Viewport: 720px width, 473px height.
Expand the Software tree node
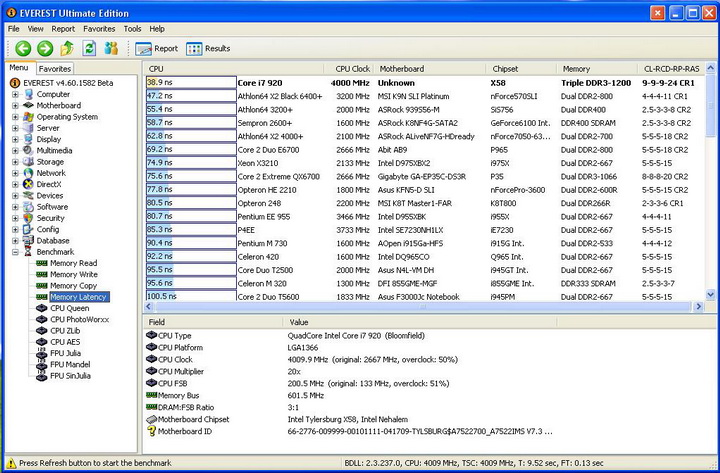pos(15,207)
